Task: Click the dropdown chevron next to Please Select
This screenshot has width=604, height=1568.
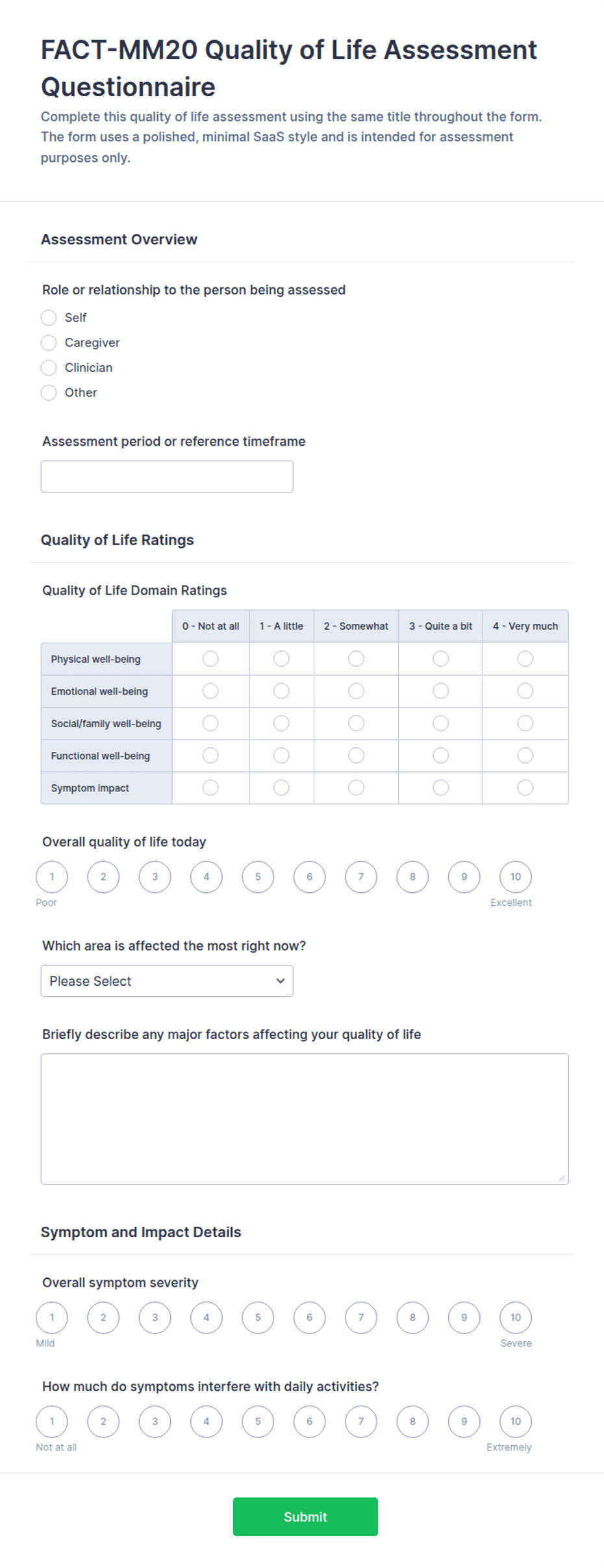Action: [x=281, y=981]
